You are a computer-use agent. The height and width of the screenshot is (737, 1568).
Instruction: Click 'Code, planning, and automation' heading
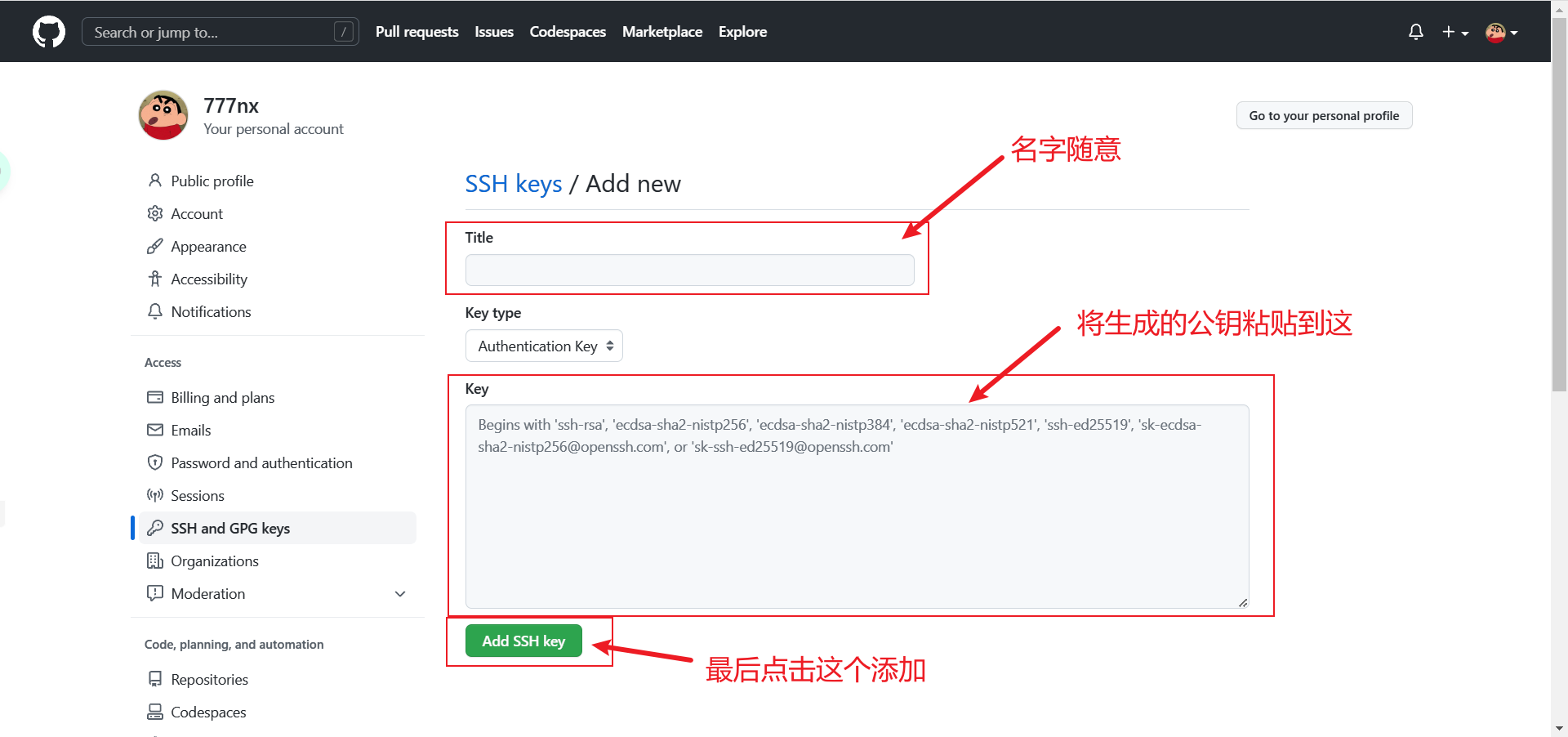234,644
